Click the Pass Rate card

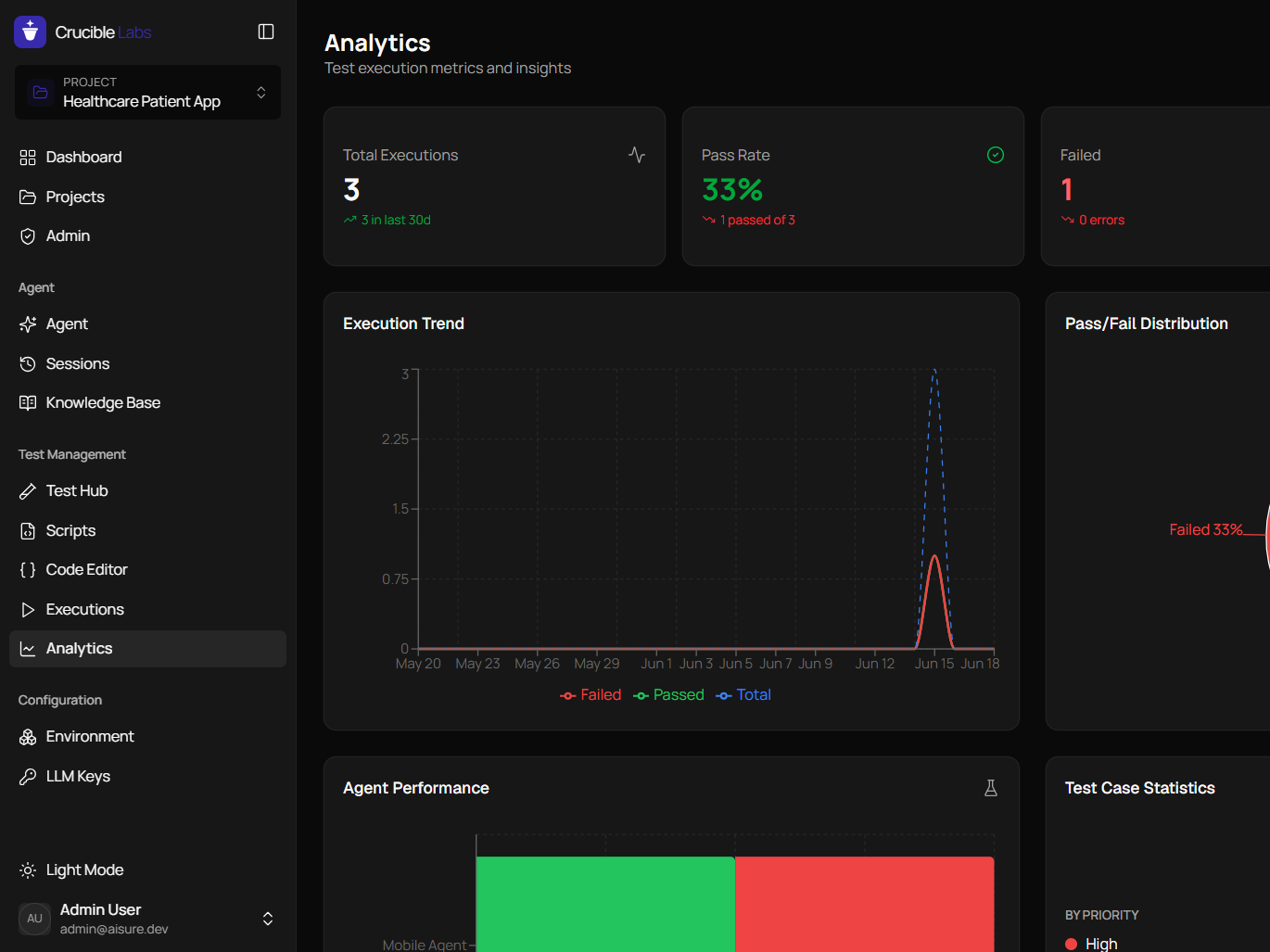(853, 186)
